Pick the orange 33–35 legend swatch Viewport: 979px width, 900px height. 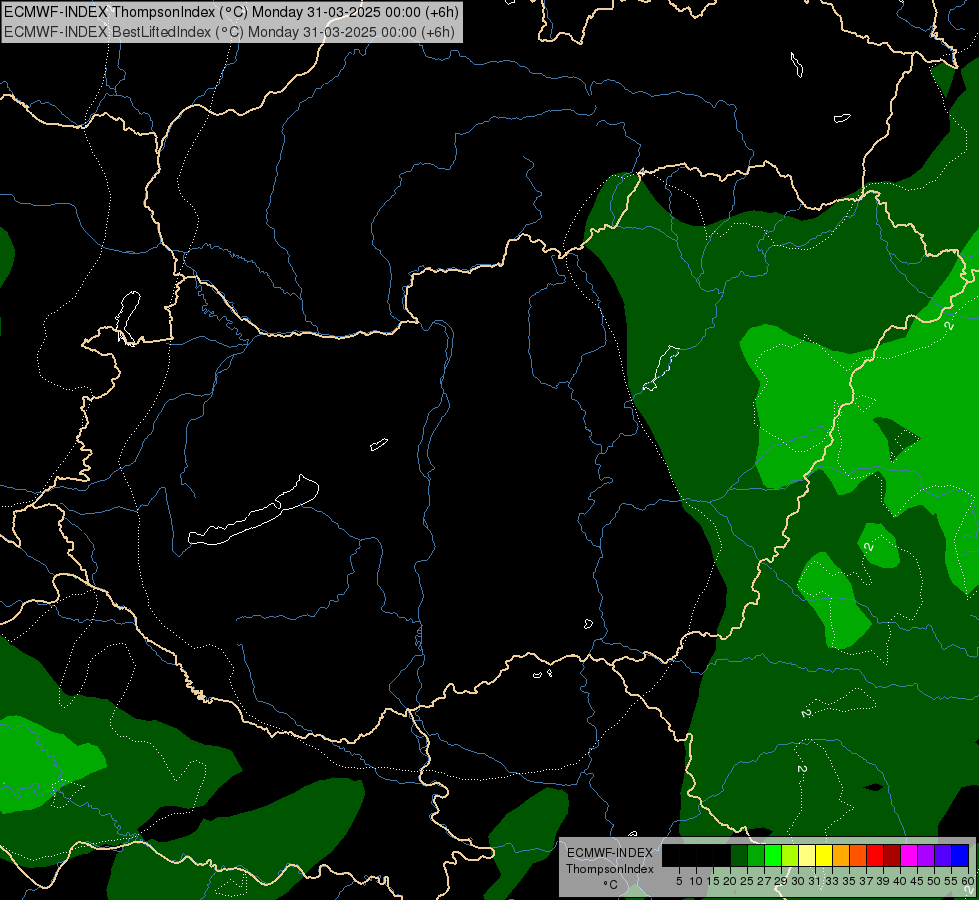[x=841, y=855]
